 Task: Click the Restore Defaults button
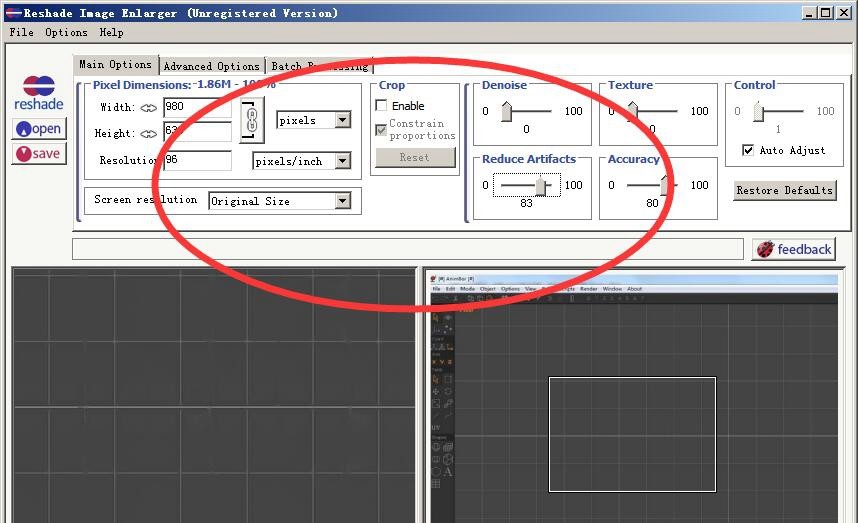click(785, 190)
